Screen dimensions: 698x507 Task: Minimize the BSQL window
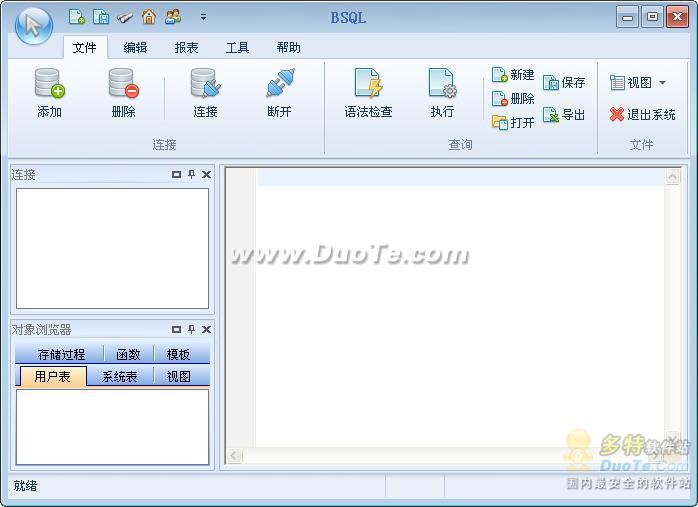click(628, 17)
